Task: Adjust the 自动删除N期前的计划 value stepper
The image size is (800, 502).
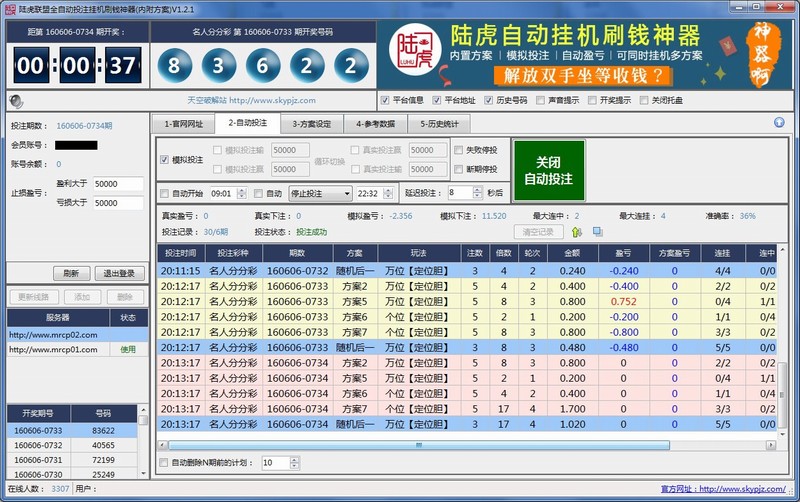Action: 294,463
